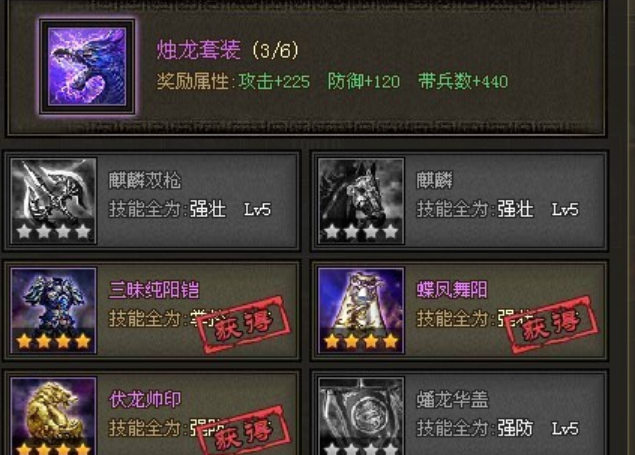635x455 pixels.
Task: Click the 伏龙帅印 item name
Action: point(145,400)
